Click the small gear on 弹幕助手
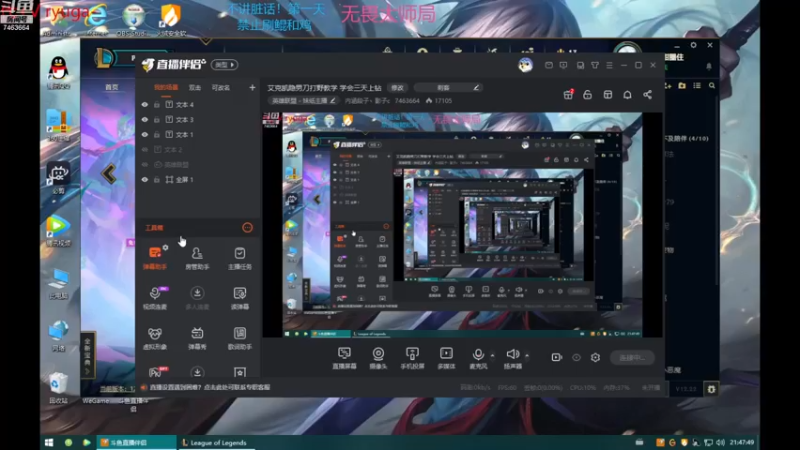800x450 pixels. (x=165, y=247)
